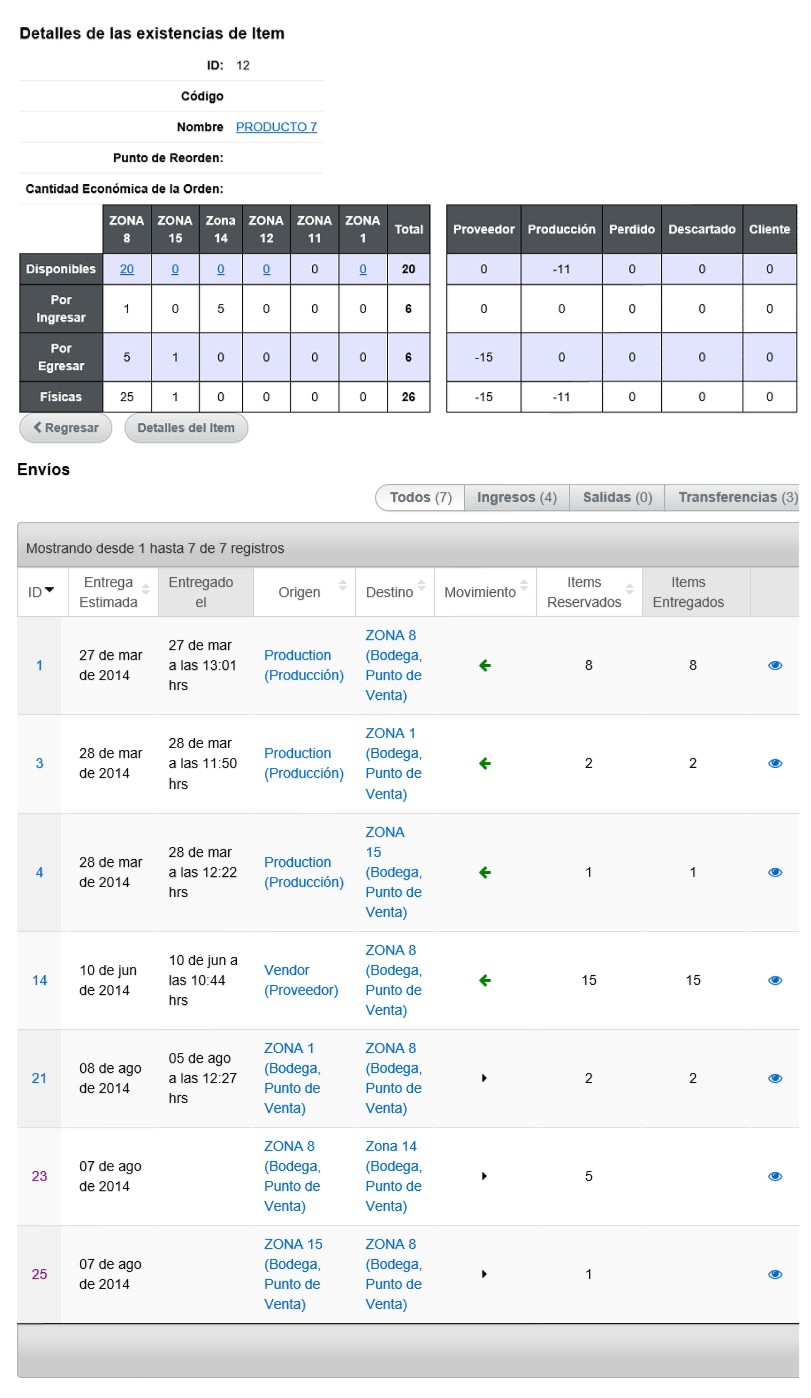
Task: Click Físicas value 25 for ZONA 8
Action: 127,396
